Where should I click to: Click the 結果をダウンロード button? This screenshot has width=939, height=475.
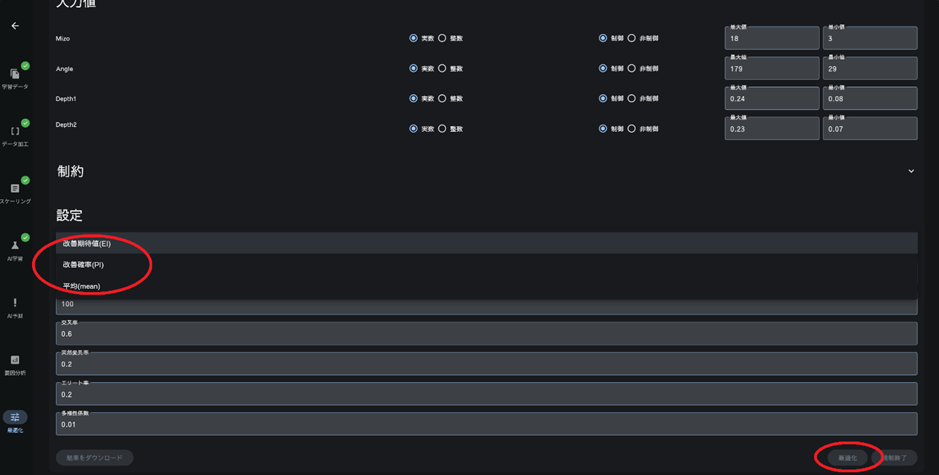[95, 458]
